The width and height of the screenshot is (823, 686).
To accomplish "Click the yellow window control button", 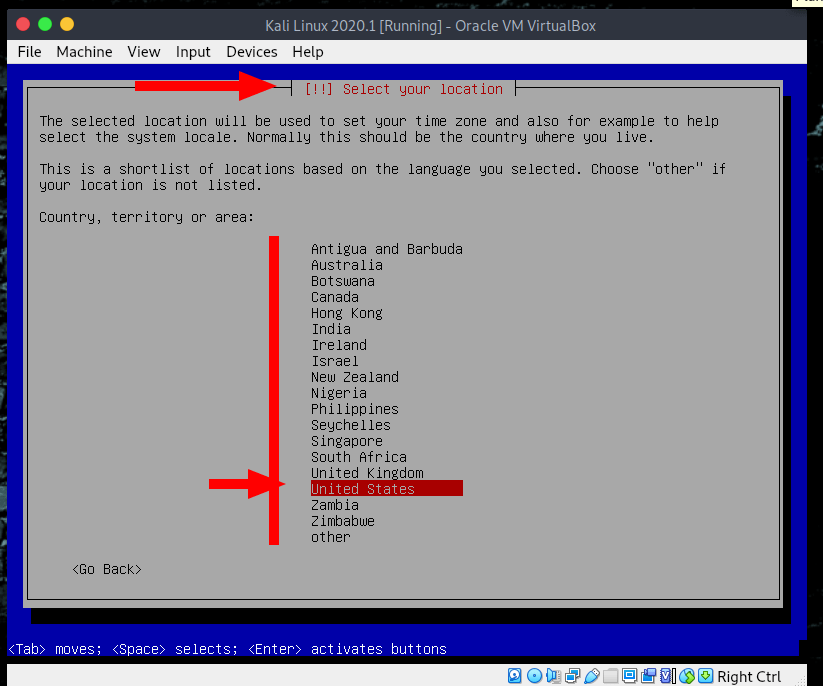I will (x=67, y=24).
